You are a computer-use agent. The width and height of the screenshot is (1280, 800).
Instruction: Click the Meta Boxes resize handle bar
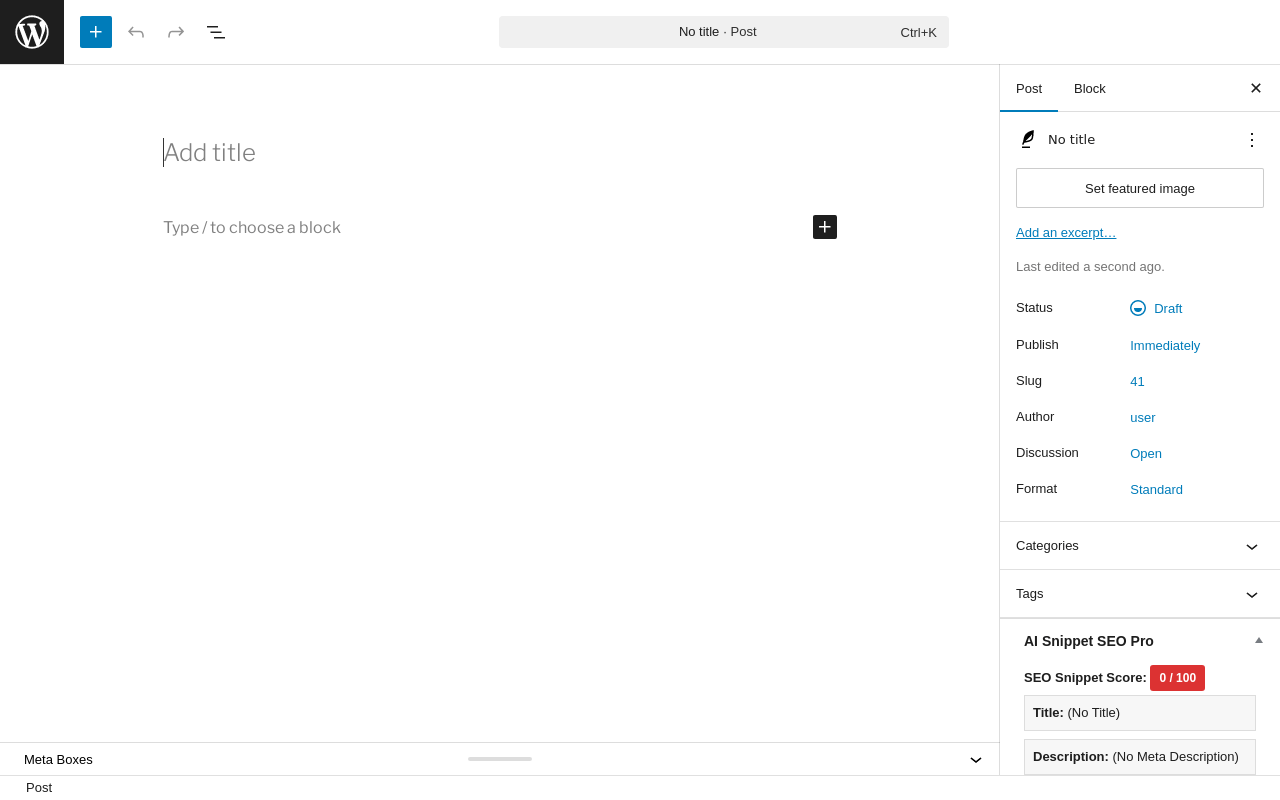click(x=500, y=759)
